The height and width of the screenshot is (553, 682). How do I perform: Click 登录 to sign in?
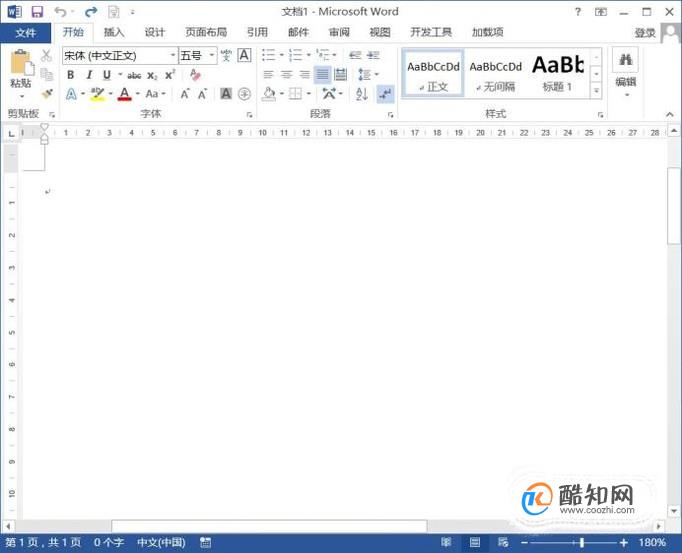tap(645, 33)
